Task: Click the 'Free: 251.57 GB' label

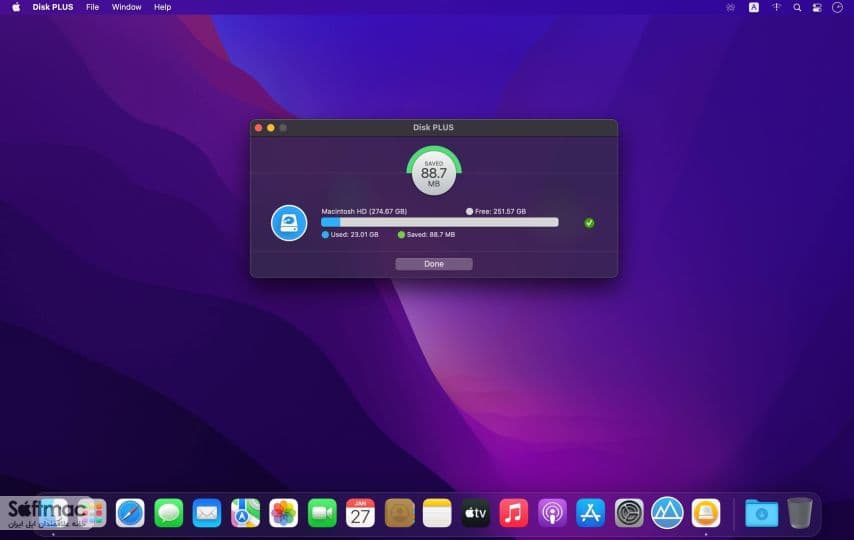Action: (501, 211)
